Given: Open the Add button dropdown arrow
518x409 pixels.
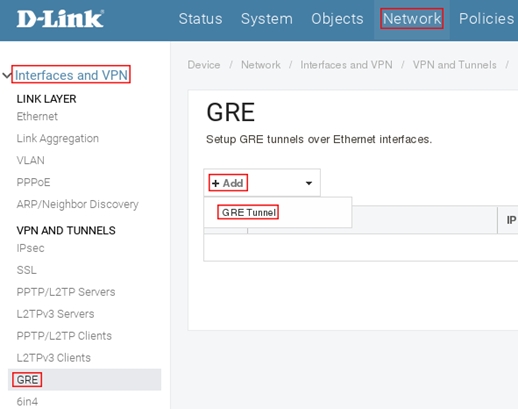Looking at the screenshot, I should [x=309, y=183].
